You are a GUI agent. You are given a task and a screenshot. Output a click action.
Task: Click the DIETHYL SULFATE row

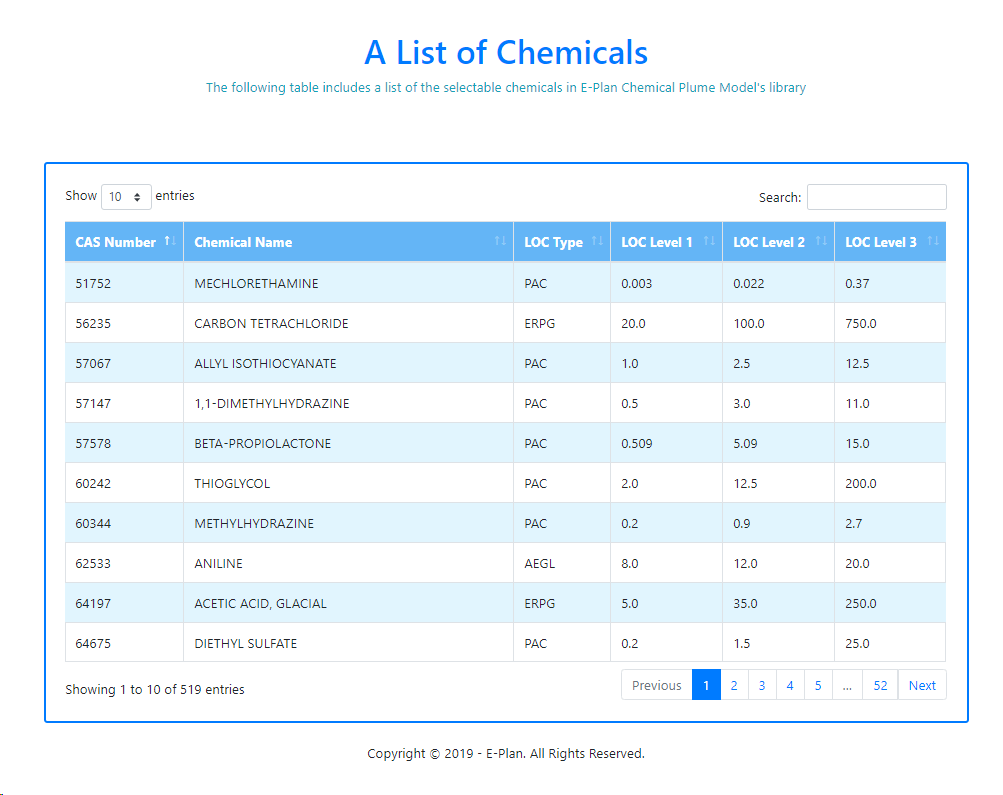tap(245, 643)
